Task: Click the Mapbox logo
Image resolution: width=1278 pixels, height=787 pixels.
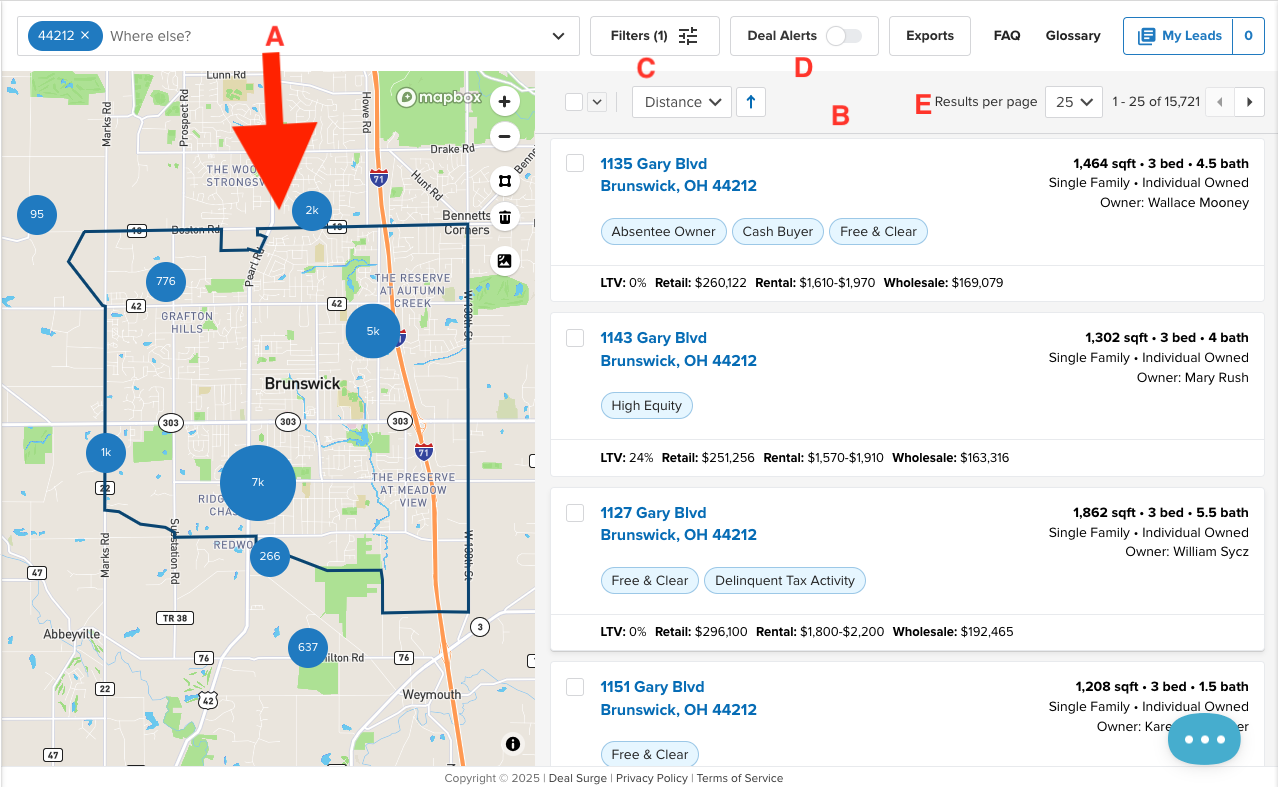Action: tap(439, 97)
